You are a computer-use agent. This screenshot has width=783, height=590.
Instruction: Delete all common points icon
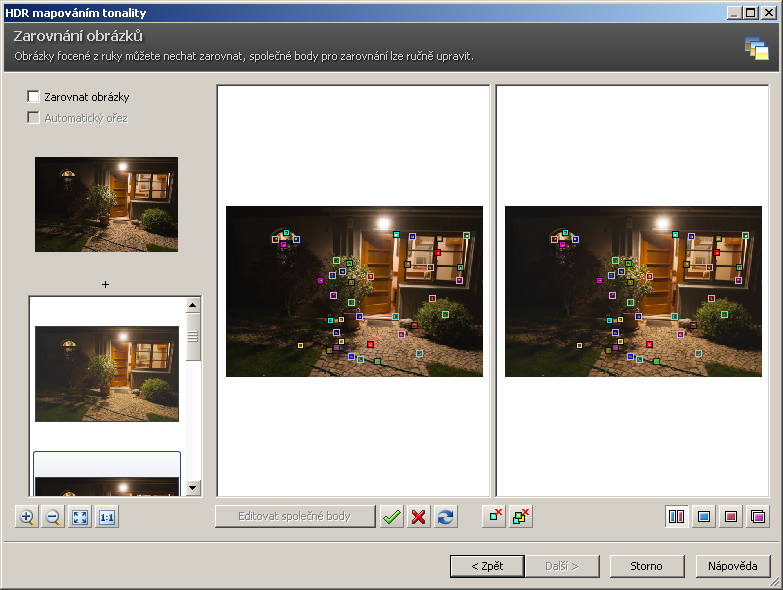coord(521,517)
